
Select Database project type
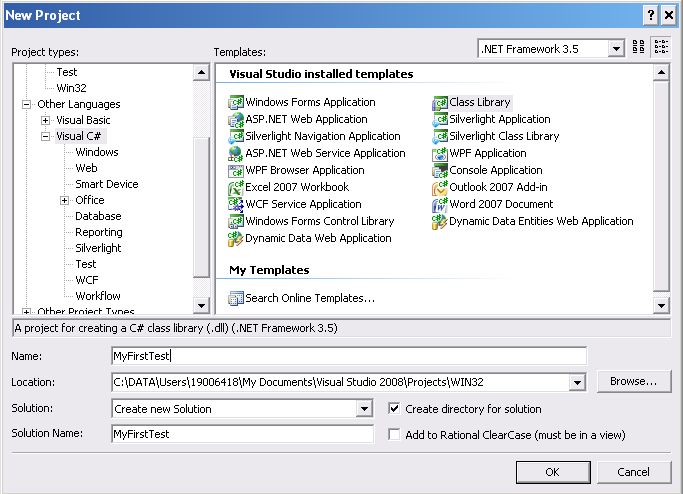98,216
